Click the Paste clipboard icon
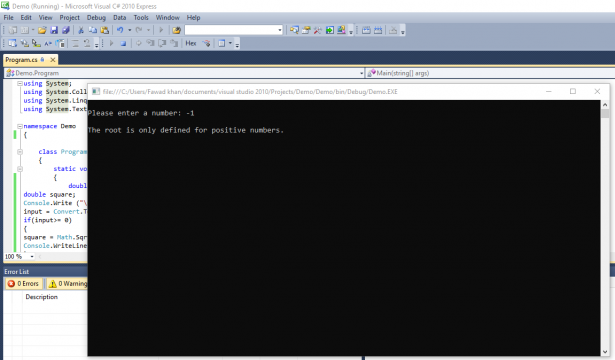Screen dimensions: 615x360 click(x=104, y=30)
